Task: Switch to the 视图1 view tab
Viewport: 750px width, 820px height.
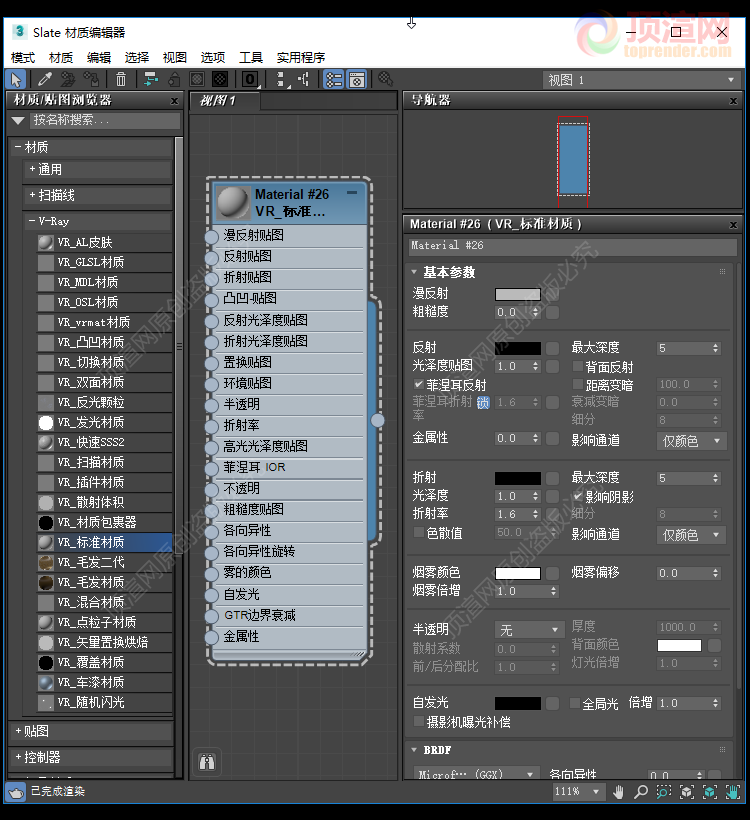Action: tap(225, 100)
